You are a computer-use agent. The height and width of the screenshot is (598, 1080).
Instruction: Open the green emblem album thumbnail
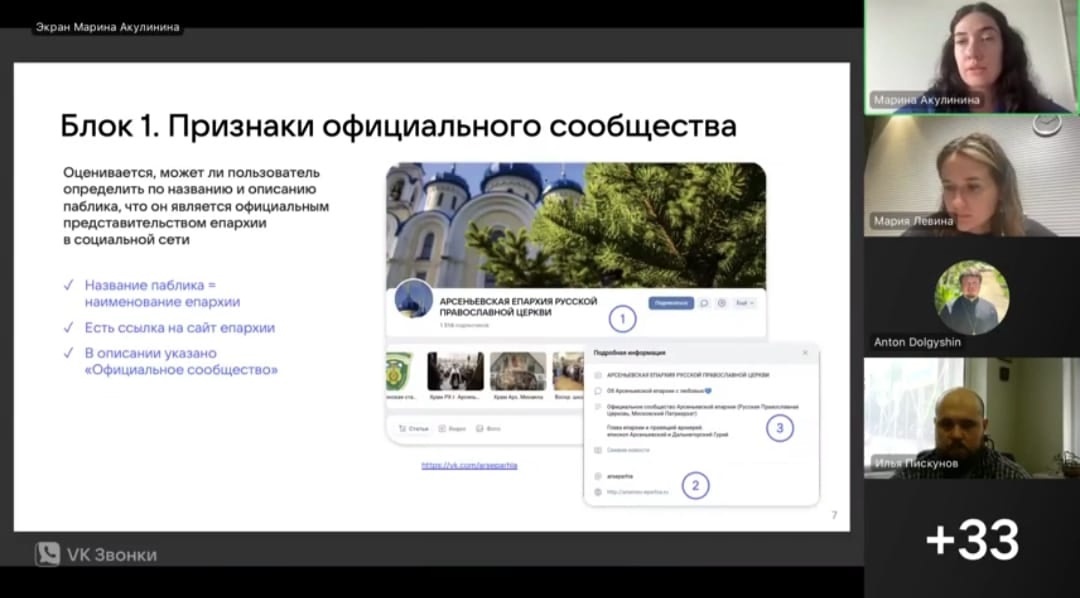tap(399, 372)
